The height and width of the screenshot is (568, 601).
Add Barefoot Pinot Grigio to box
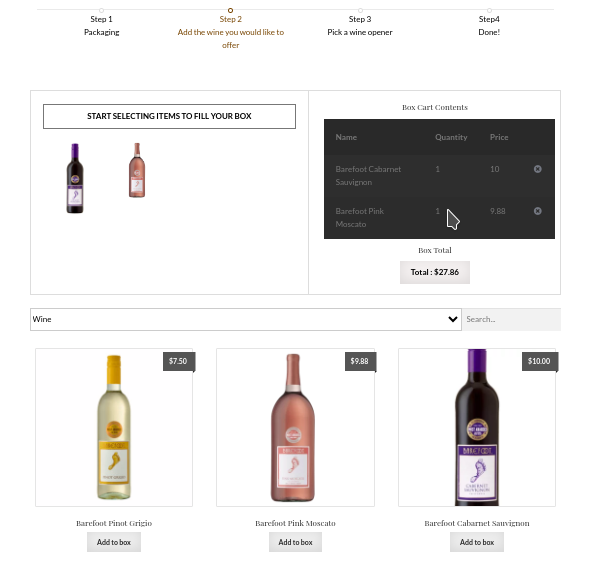(114, 542)
